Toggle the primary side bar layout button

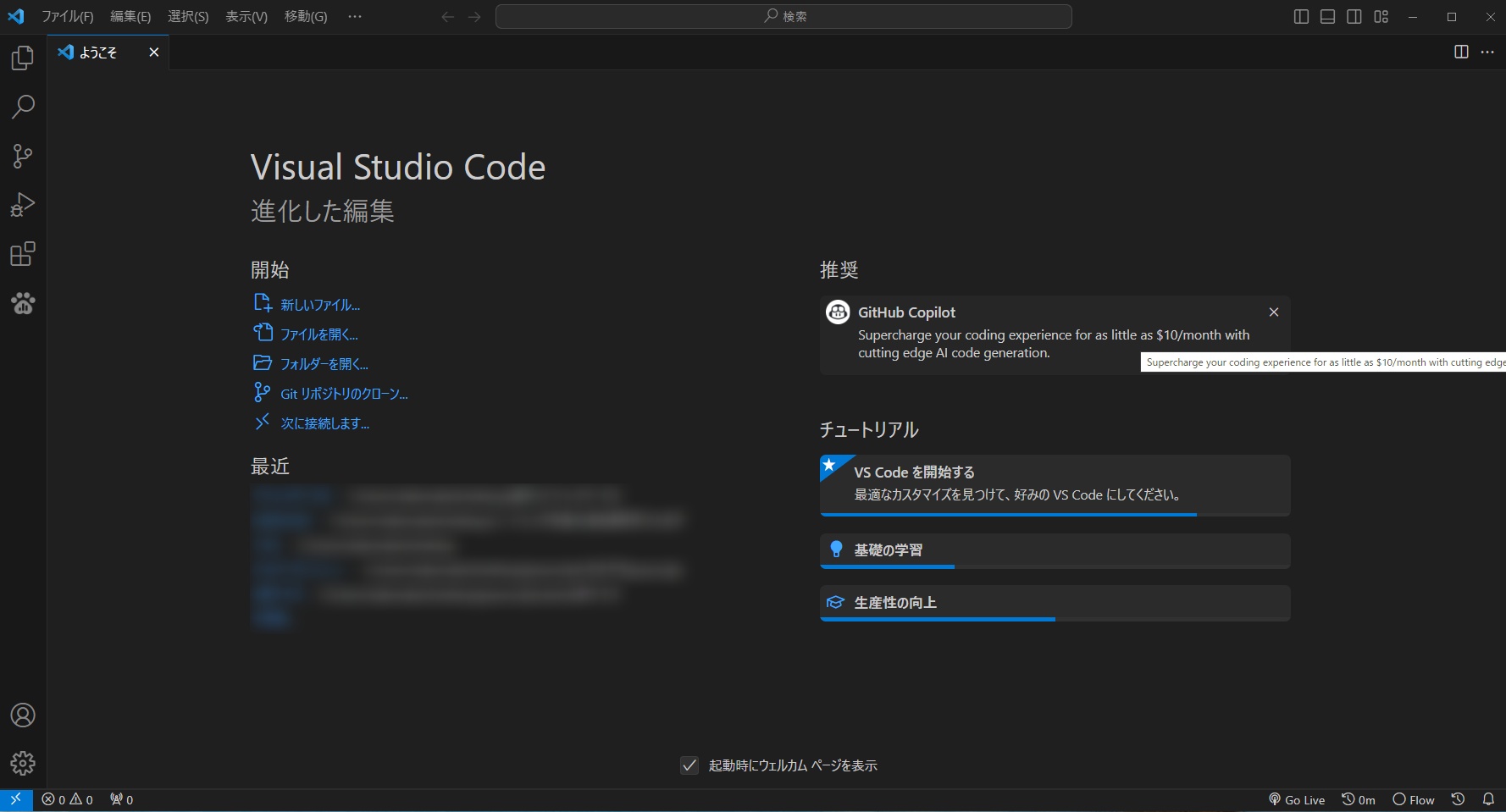pyautogui.click(x=1301, y=17)
